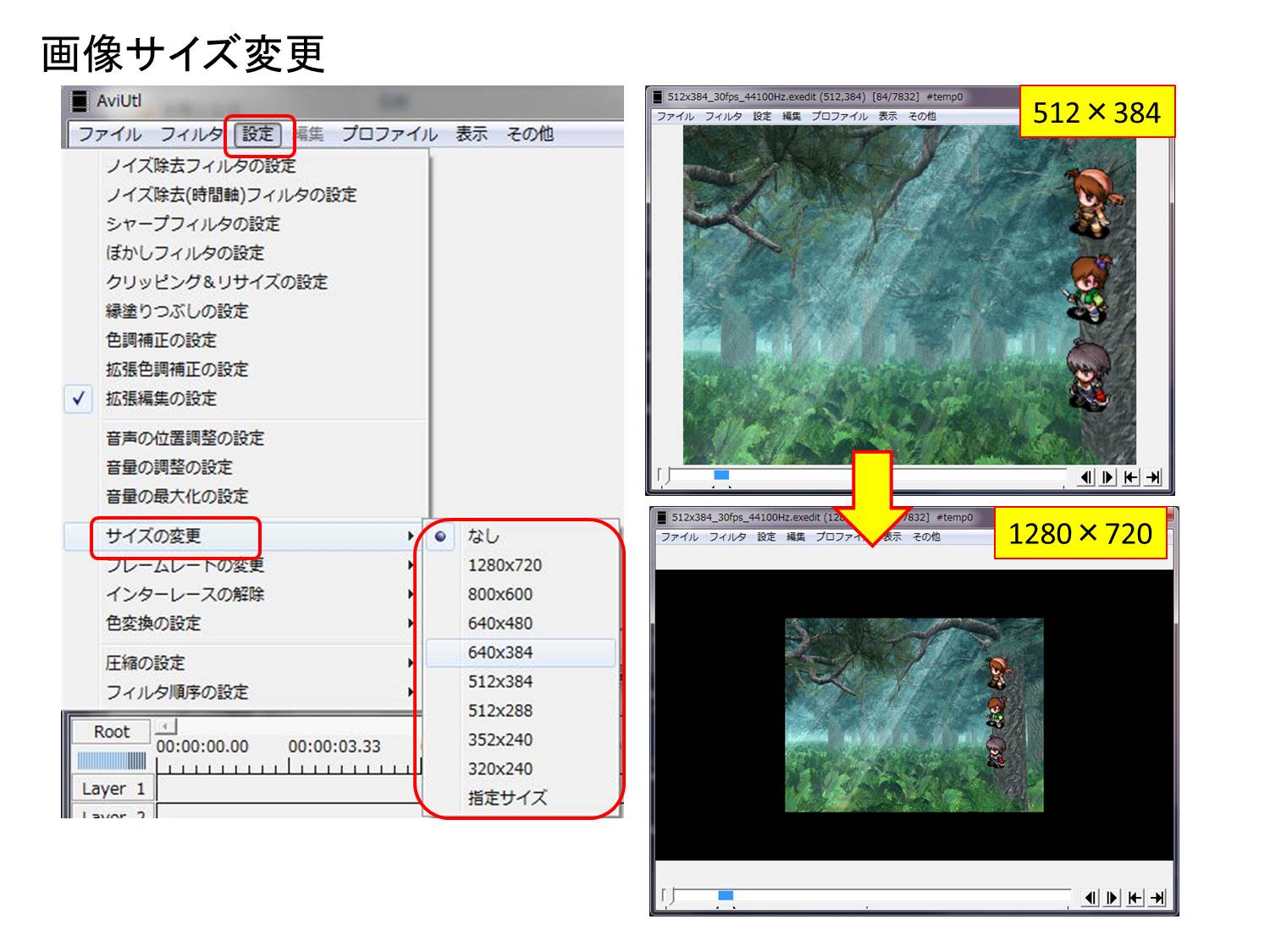The height and width of the screenshot is (952, 1270).
Task: Click the forest video preview in lower window
Action: pos(914,715)
